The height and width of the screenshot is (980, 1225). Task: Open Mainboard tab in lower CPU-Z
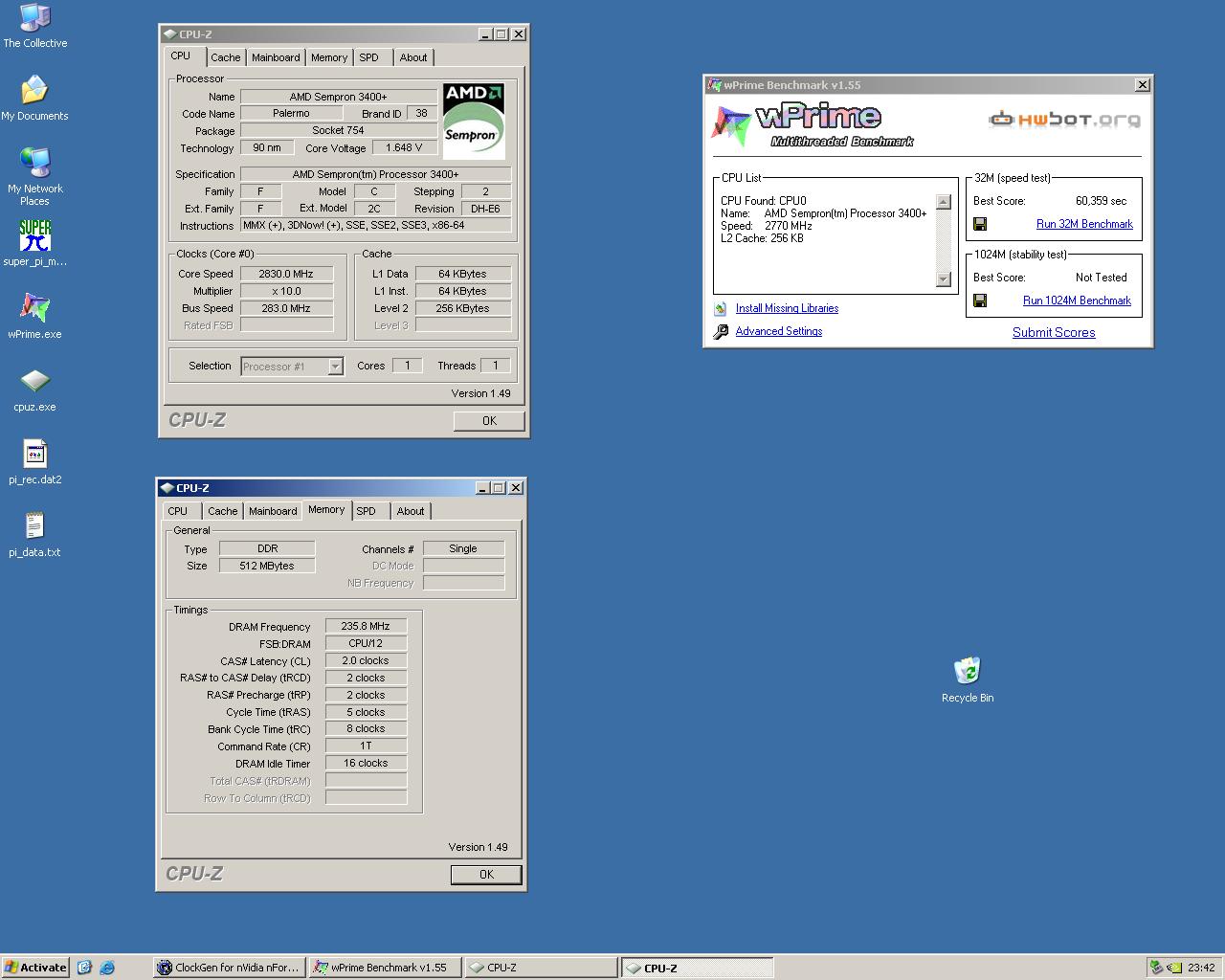273,511
